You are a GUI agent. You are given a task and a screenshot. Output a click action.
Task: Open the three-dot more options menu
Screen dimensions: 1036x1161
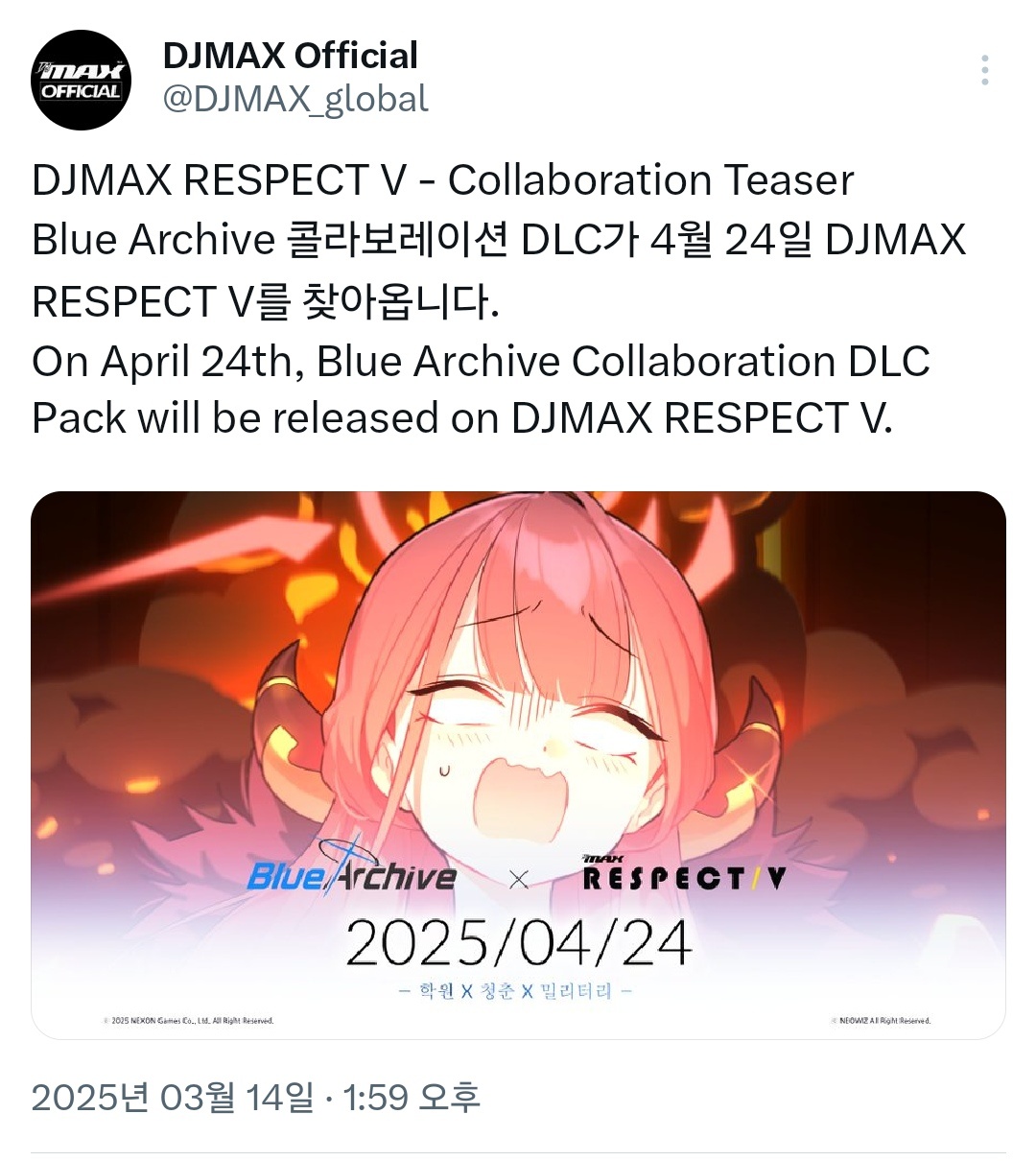(x=985, y=71)
